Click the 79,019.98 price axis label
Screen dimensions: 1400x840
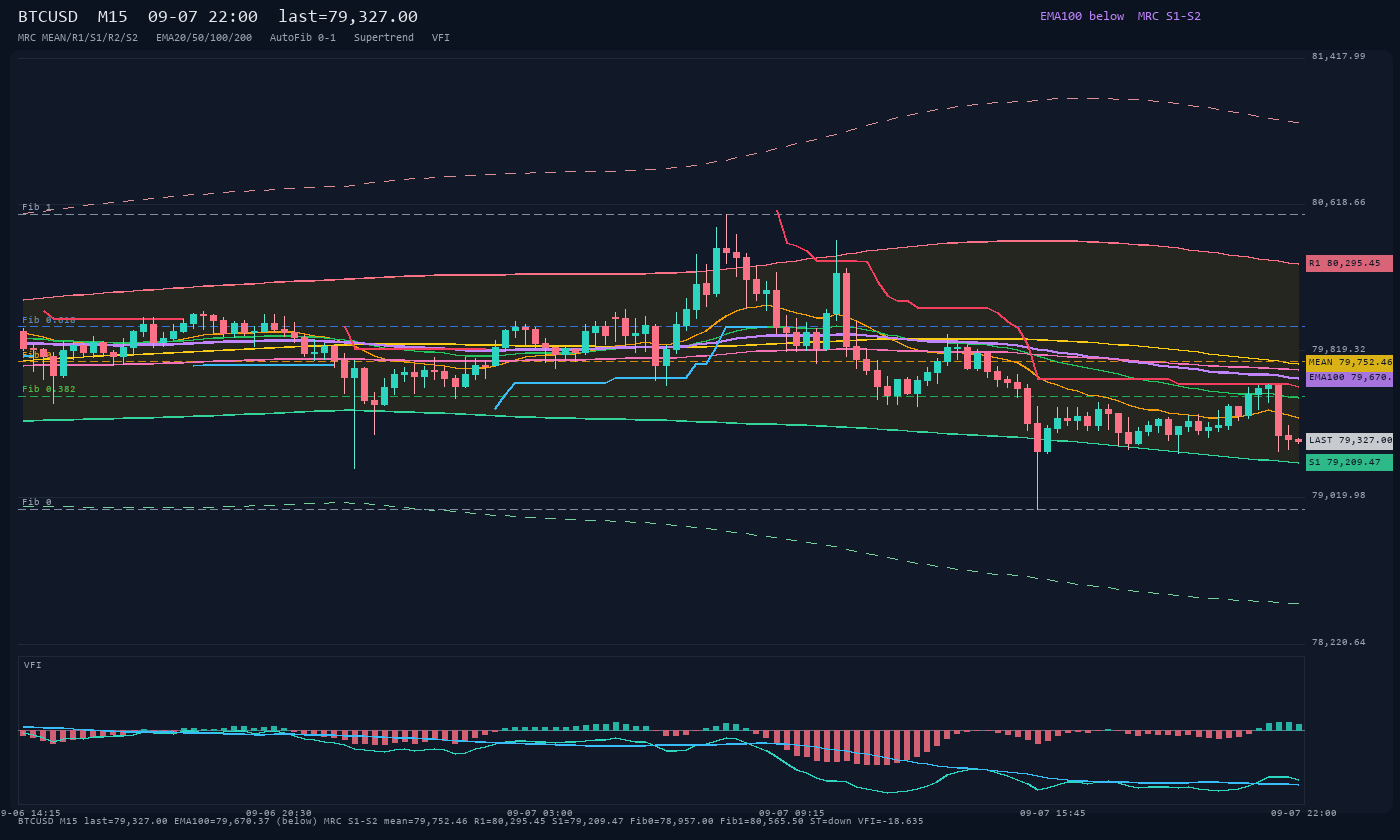pos(1338,495)
